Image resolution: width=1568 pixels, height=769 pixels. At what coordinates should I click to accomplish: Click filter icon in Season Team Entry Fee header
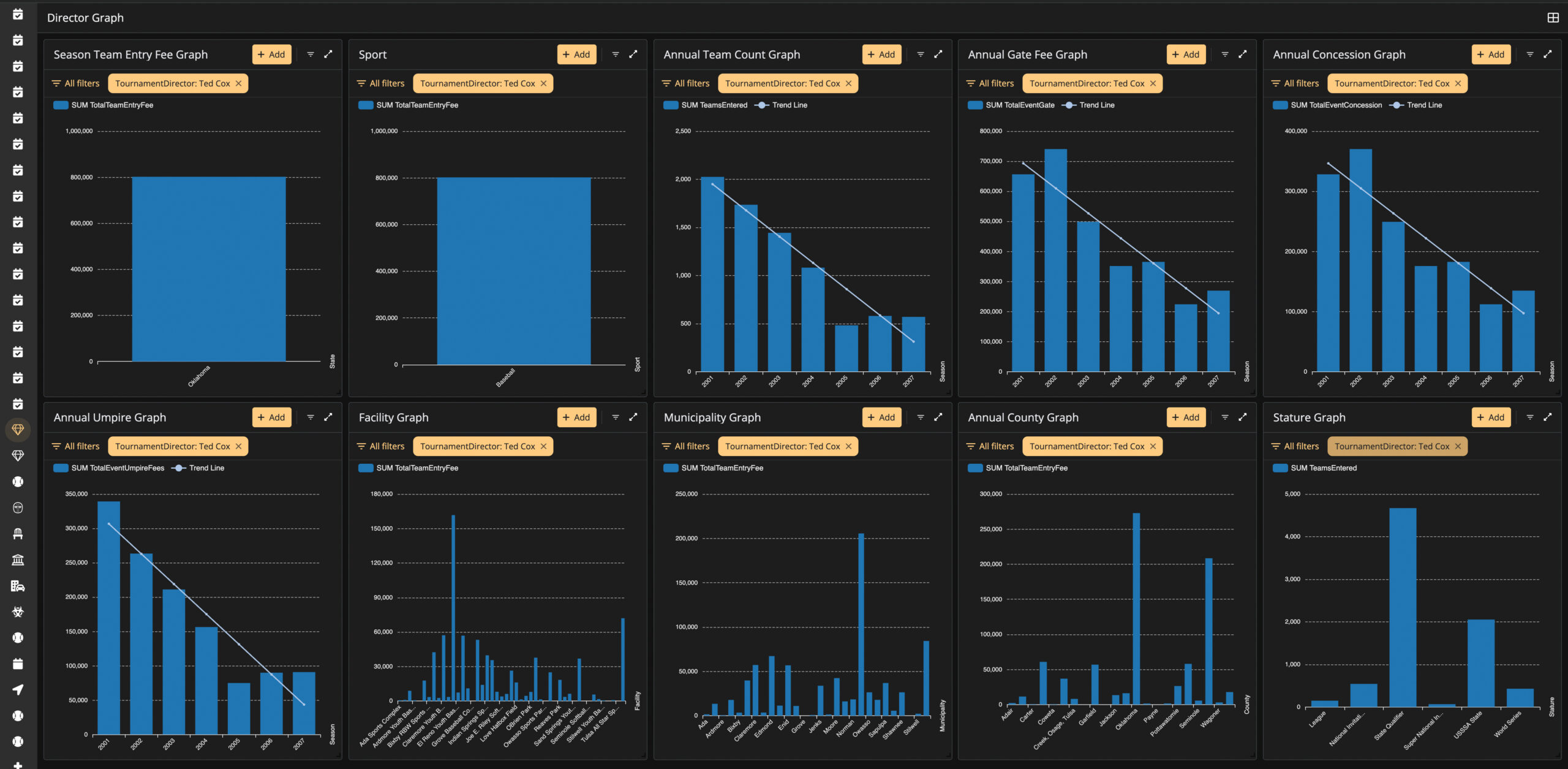click(311, 55)
